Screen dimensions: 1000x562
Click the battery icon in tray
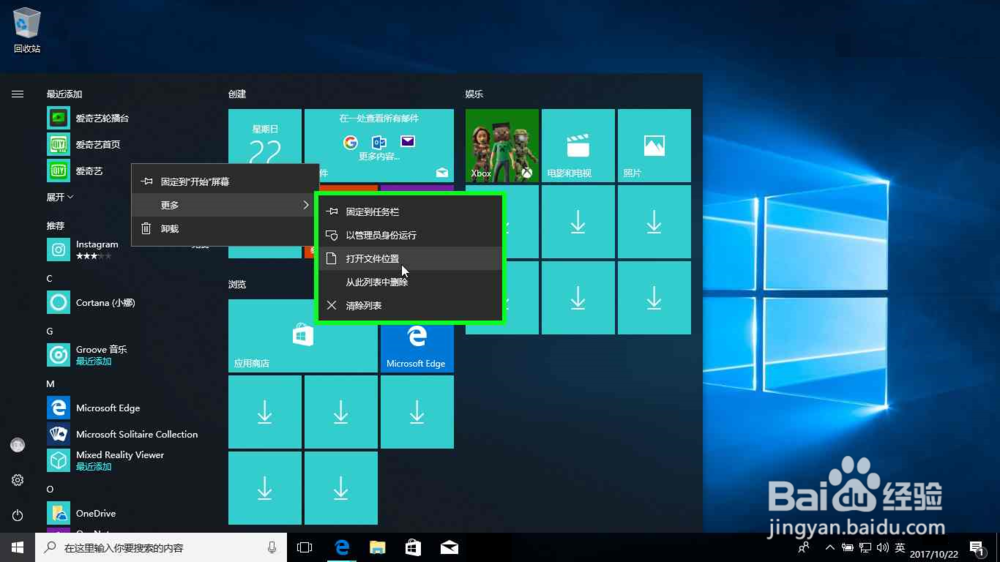pos(848,547)
